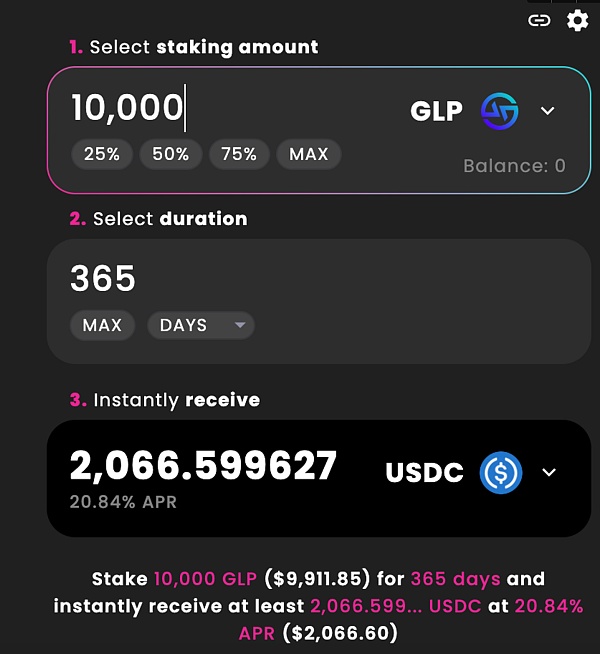Image resolution: width=600 pixels, height=654 pixels.
Task: Click the staking amount field showing 10,000
Action: 127,108
